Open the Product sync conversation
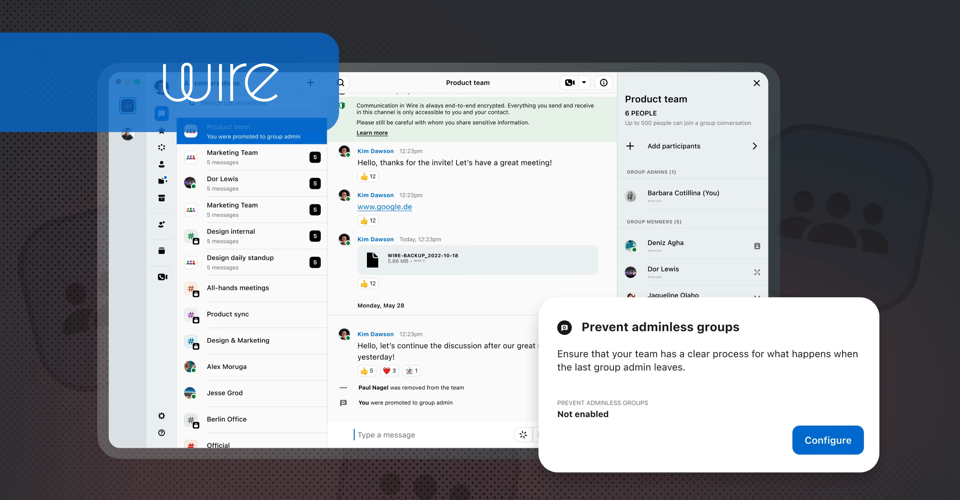This screenshot has width=960, height=500. click(252, 315)
